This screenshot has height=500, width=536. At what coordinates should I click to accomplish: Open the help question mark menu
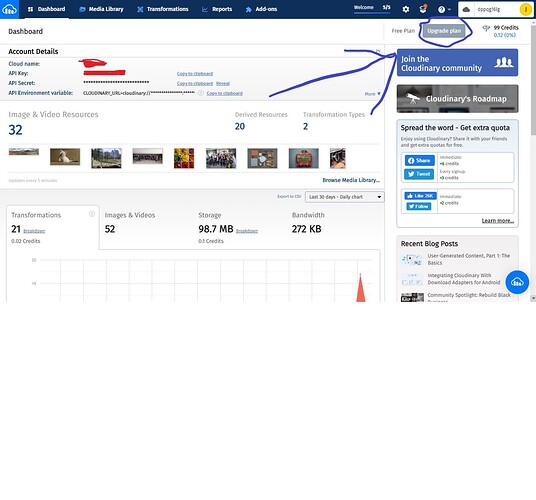[444, 10]
